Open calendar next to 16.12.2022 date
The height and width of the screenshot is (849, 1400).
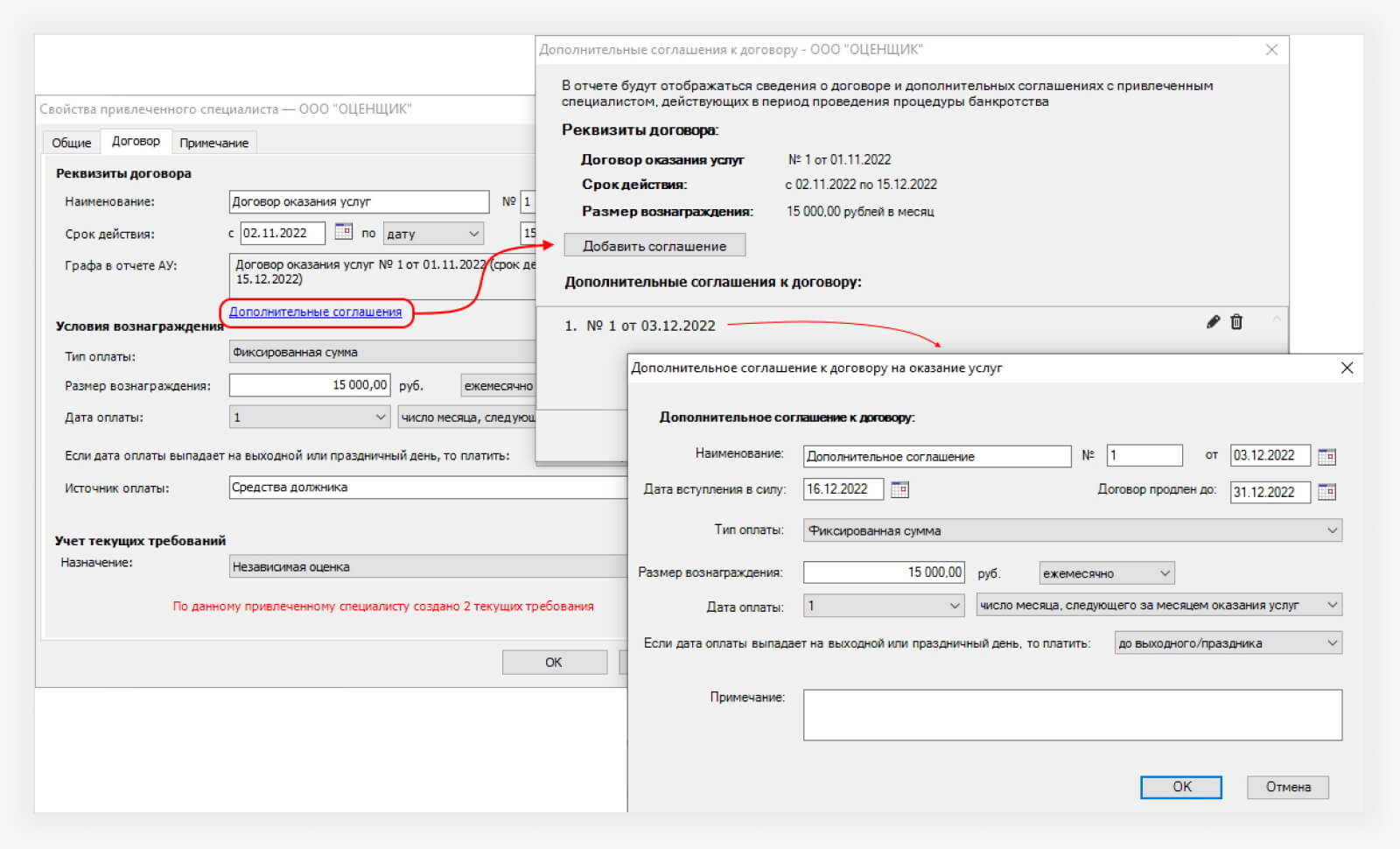pos(899,489)
